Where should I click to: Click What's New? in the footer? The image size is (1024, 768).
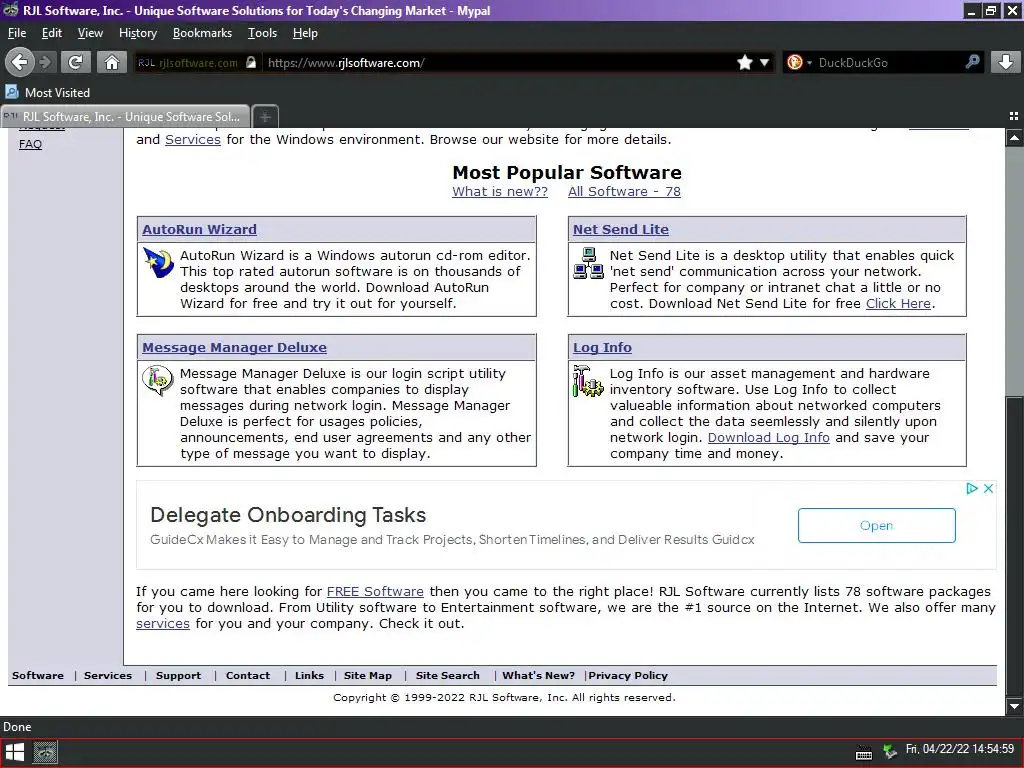click(538, 675)
